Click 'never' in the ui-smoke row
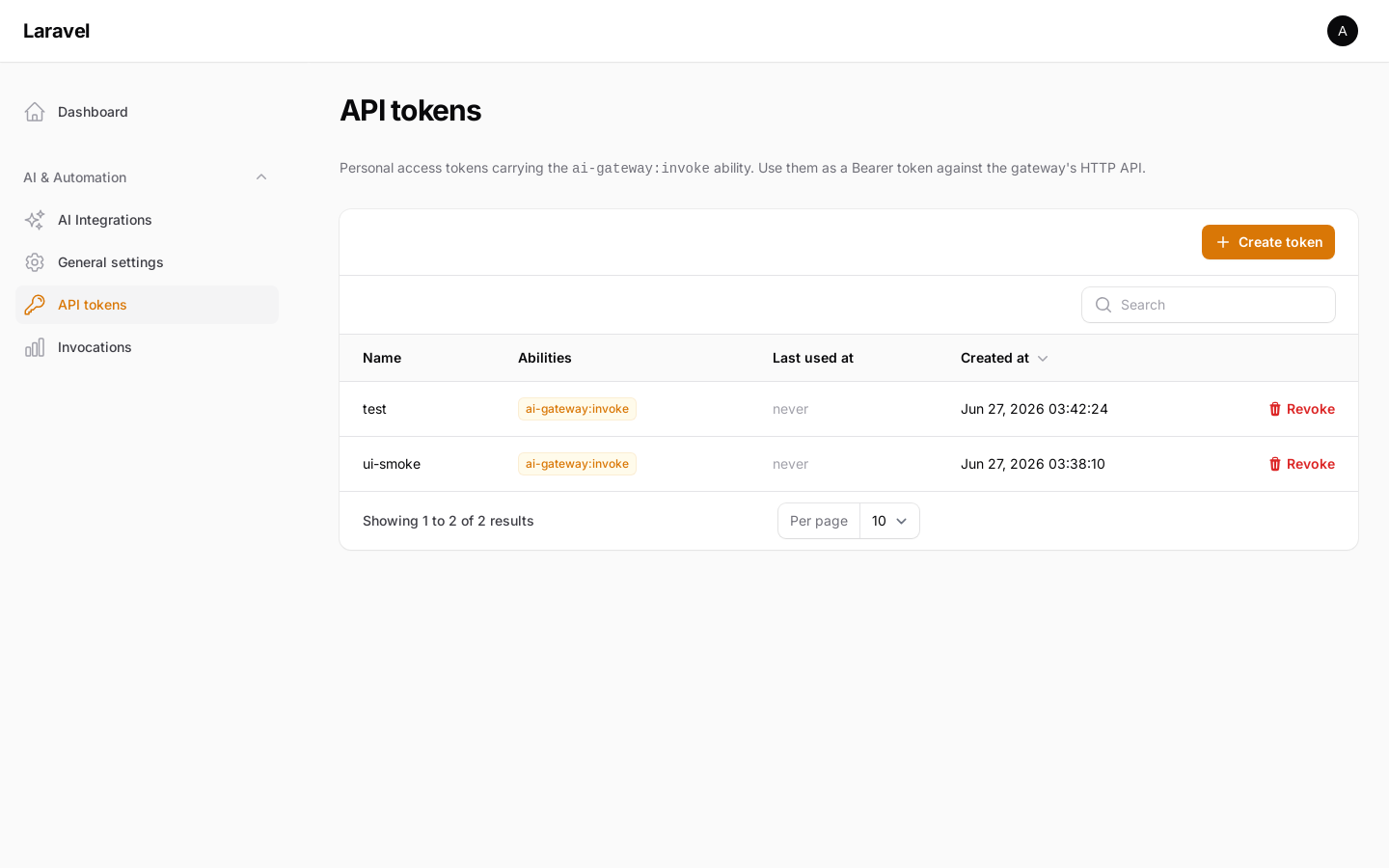 [x=790, y=464]
